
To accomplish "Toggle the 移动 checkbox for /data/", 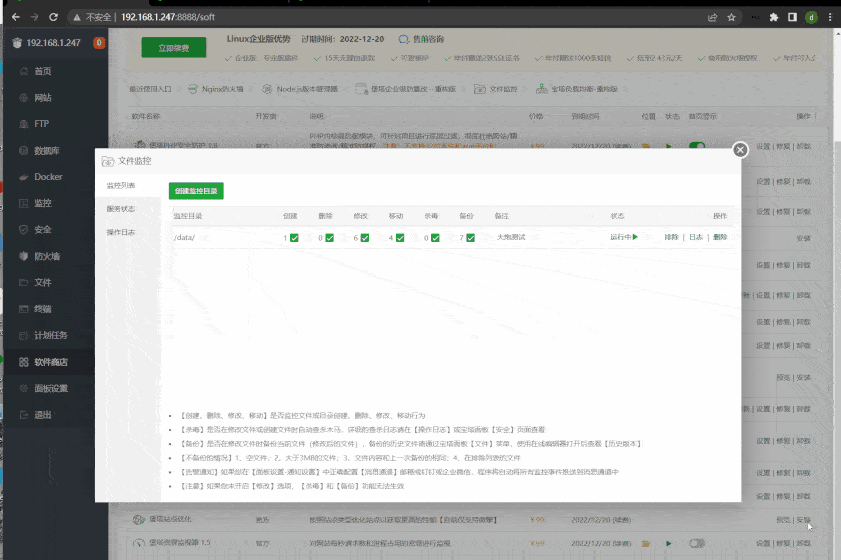I will 400,238.
